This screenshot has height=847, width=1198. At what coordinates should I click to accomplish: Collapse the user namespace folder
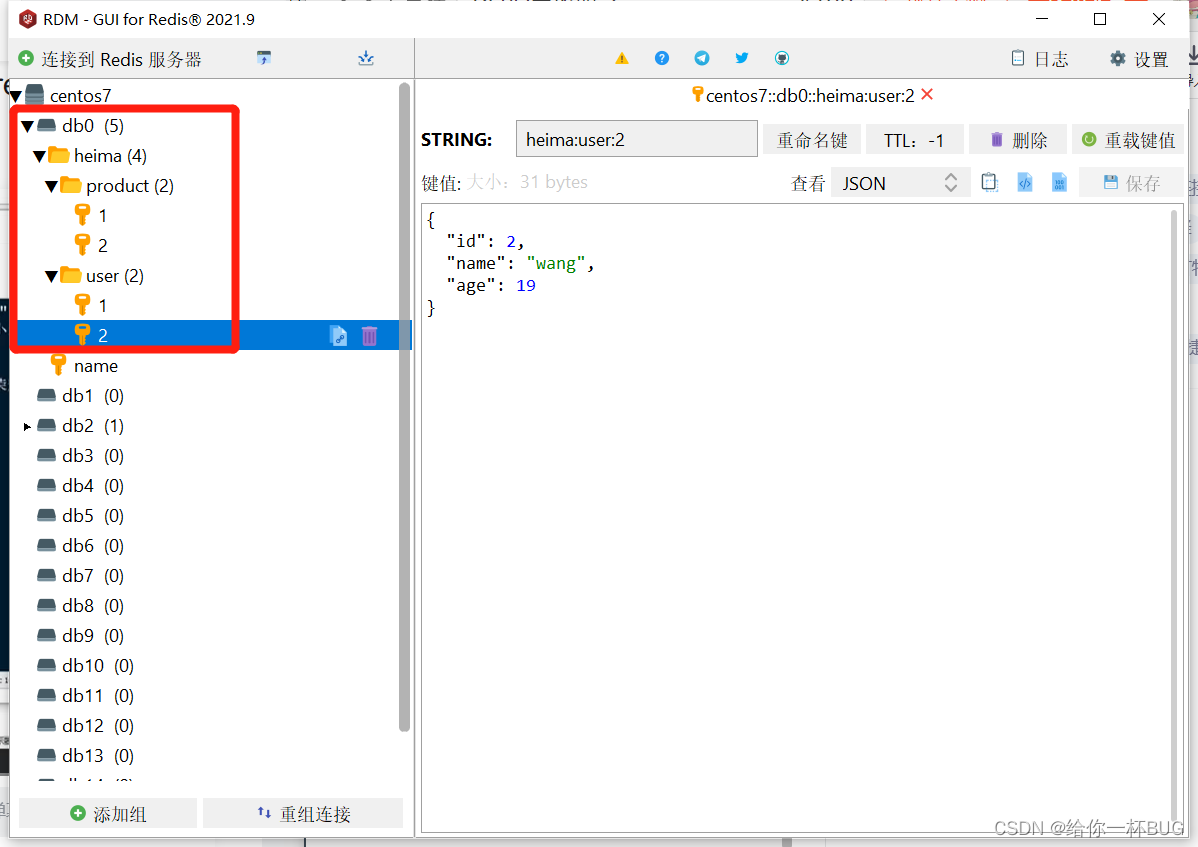point(52,276)
